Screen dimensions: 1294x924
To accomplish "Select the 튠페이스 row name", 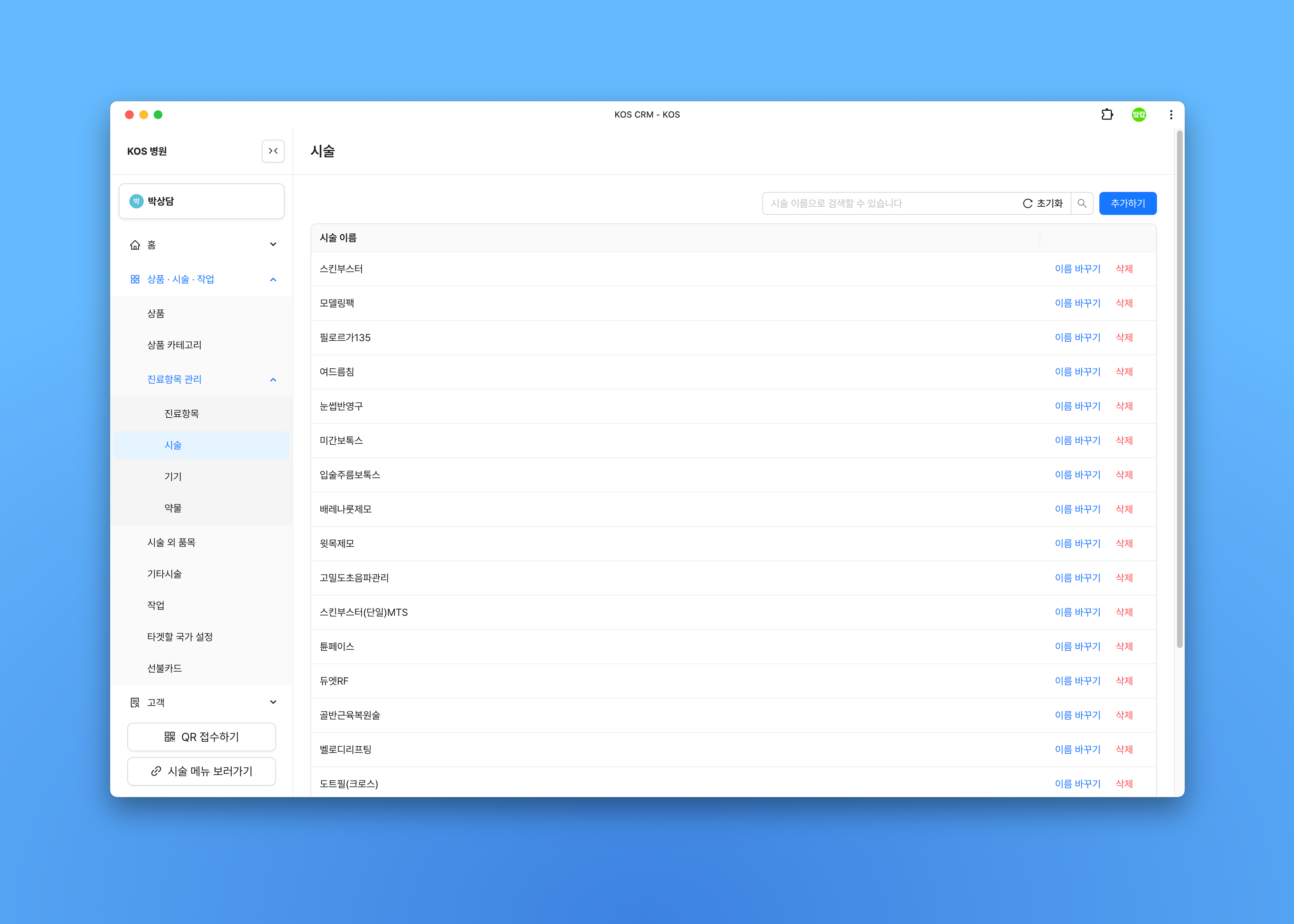I will 337,646.
